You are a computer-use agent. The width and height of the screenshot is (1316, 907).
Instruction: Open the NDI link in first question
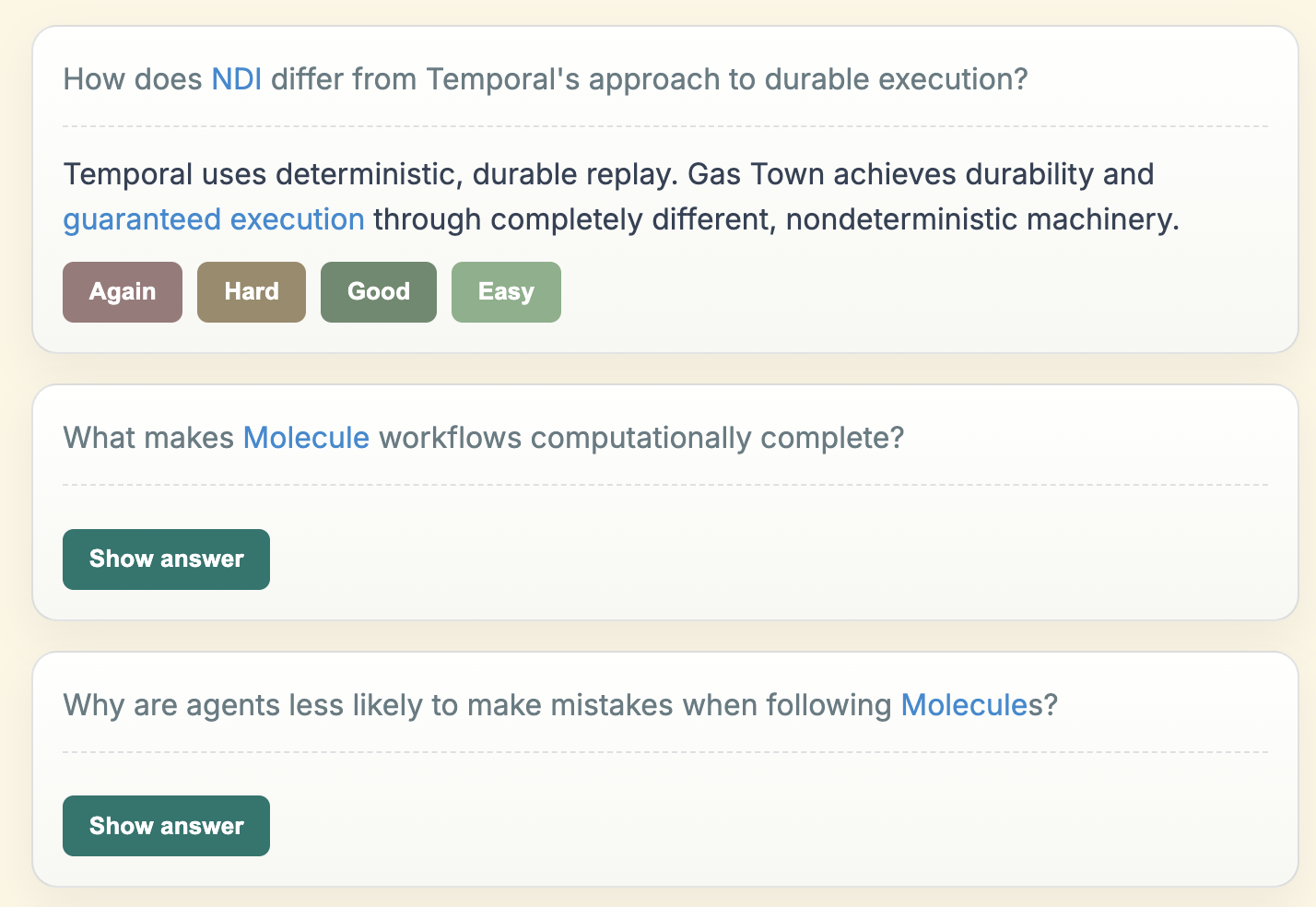237,79
